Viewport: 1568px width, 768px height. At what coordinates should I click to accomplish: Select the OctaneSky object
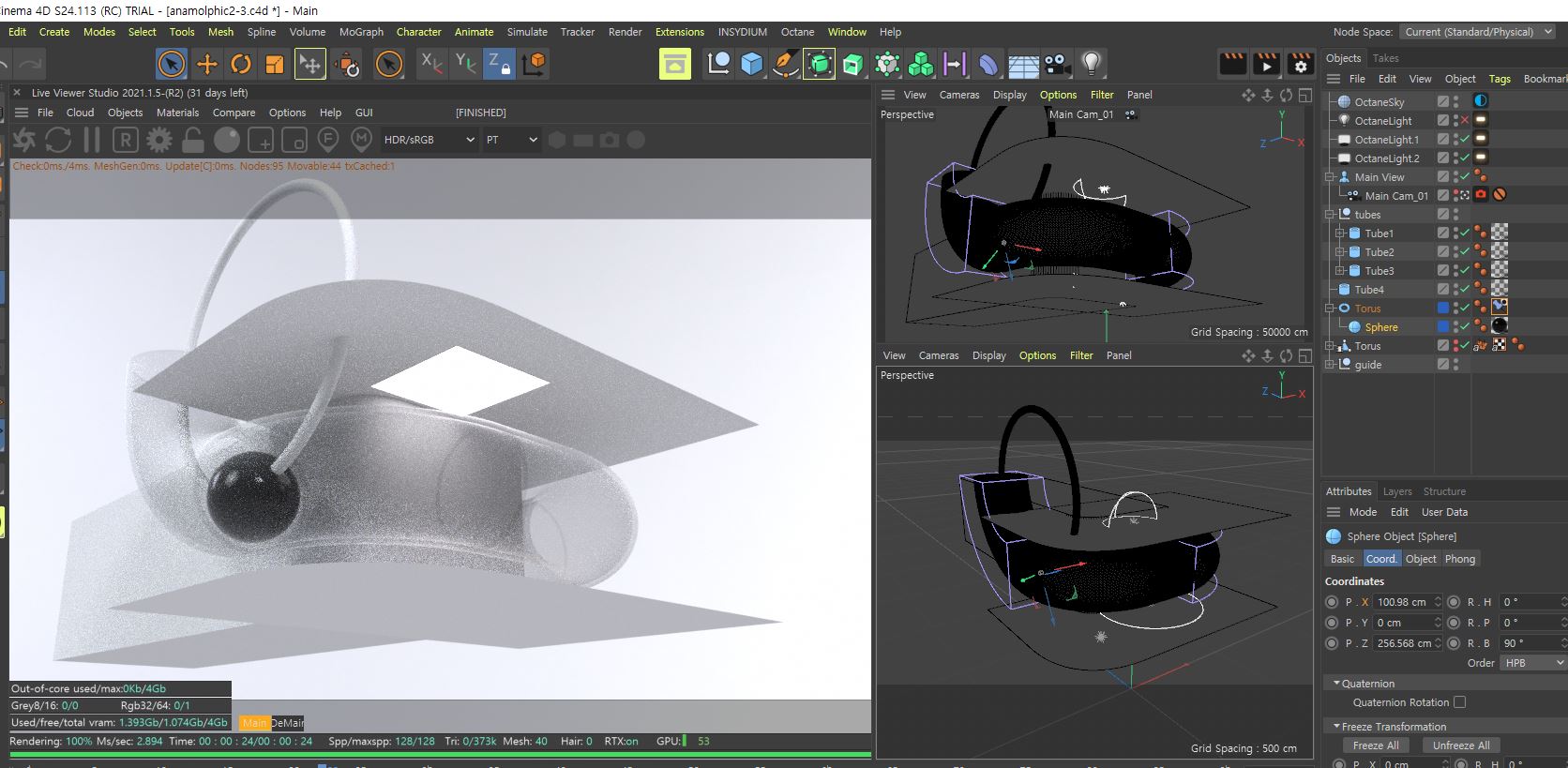(1379, 102)
